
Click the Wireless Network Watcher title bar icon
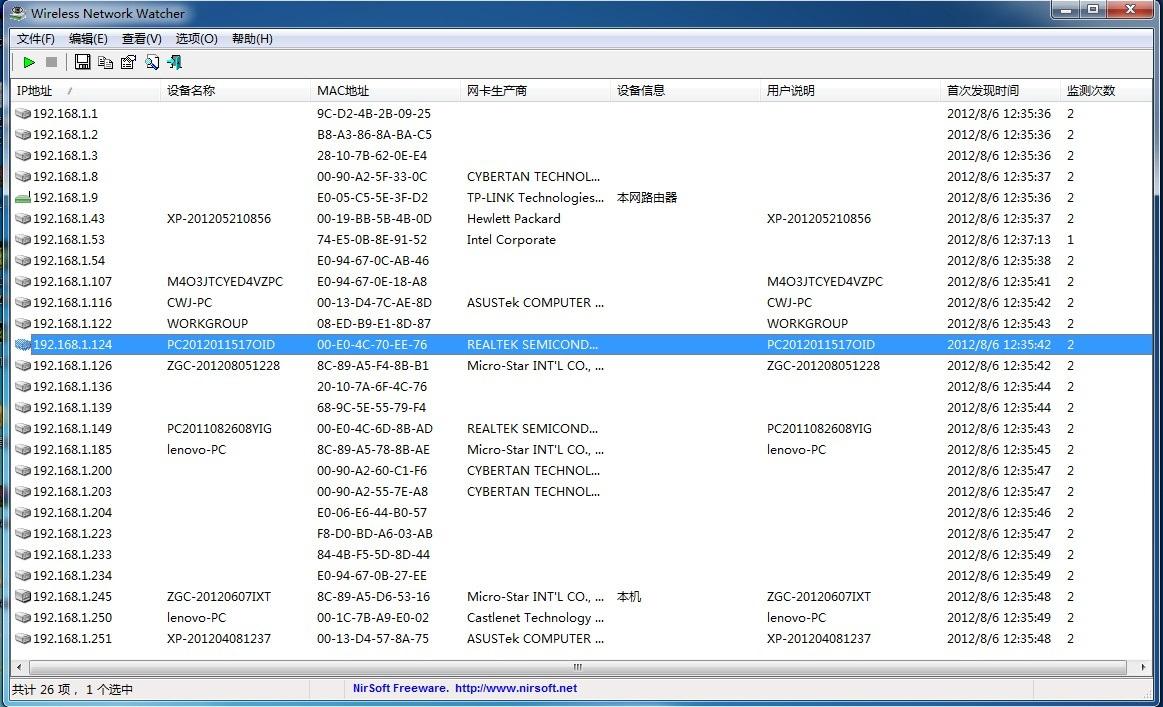pyautogui.click(x=17, y=13)
